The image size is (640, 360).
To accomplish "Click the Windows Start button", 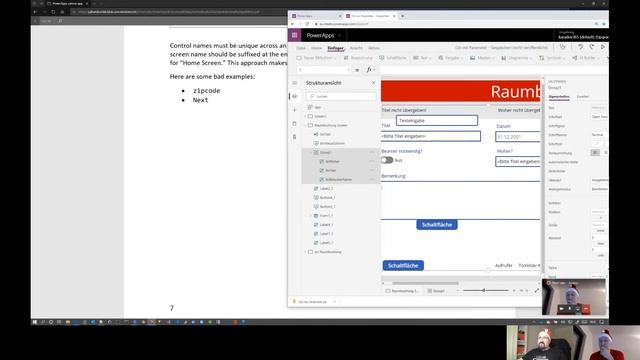I will (35, 322).
